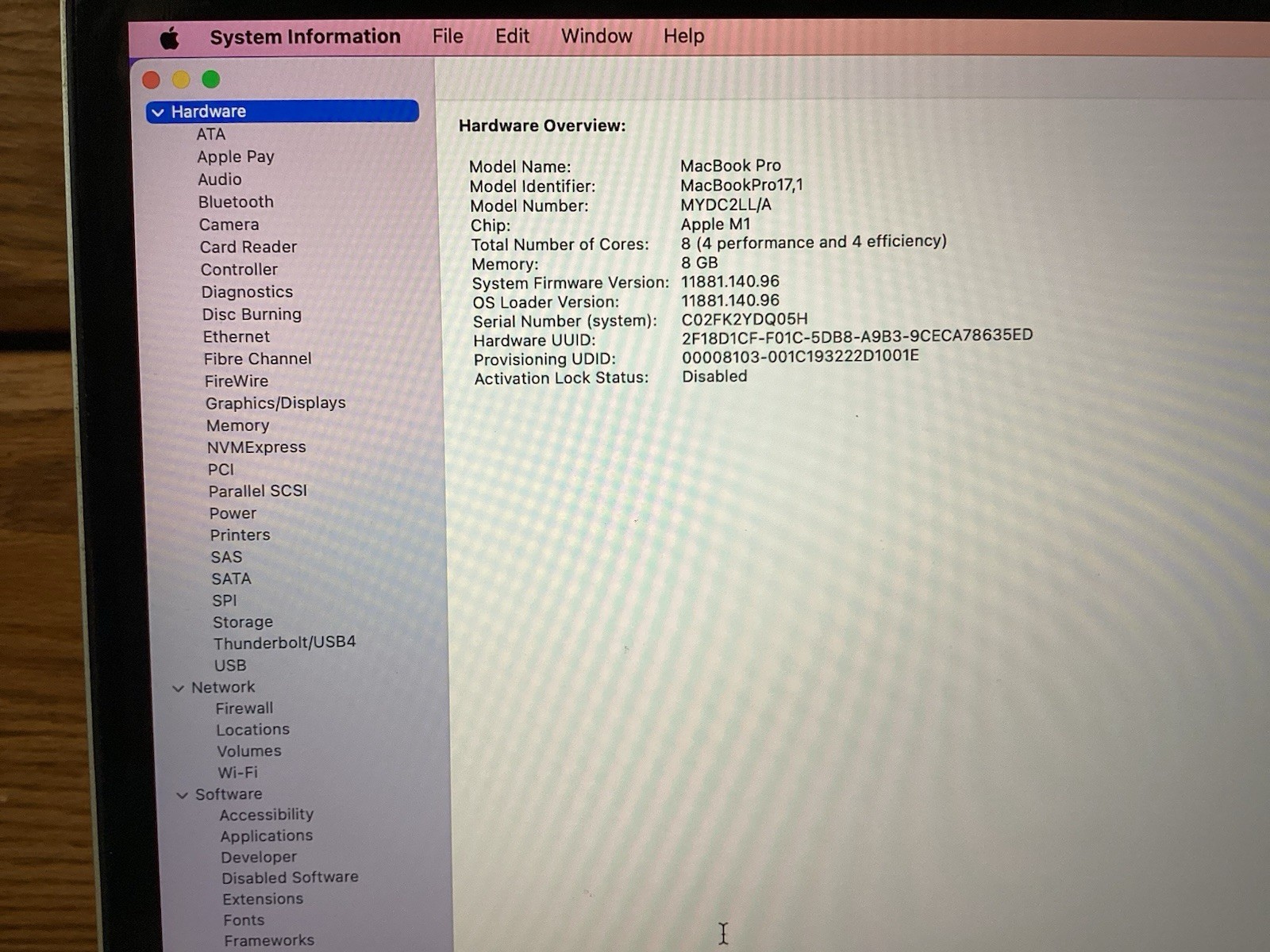Select SPI in the sidebar
Image resolution: width=1270 pixels, height=952 pixels.
tap(225, 601)
